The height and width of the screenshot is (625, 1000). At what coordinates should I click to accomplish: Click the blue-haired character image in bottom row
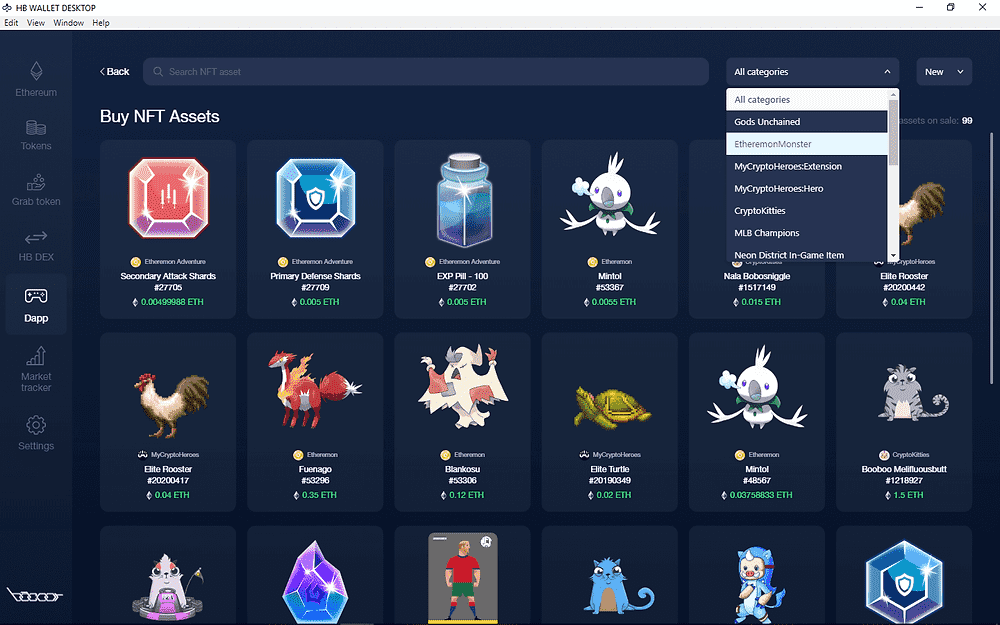[757, 585]
